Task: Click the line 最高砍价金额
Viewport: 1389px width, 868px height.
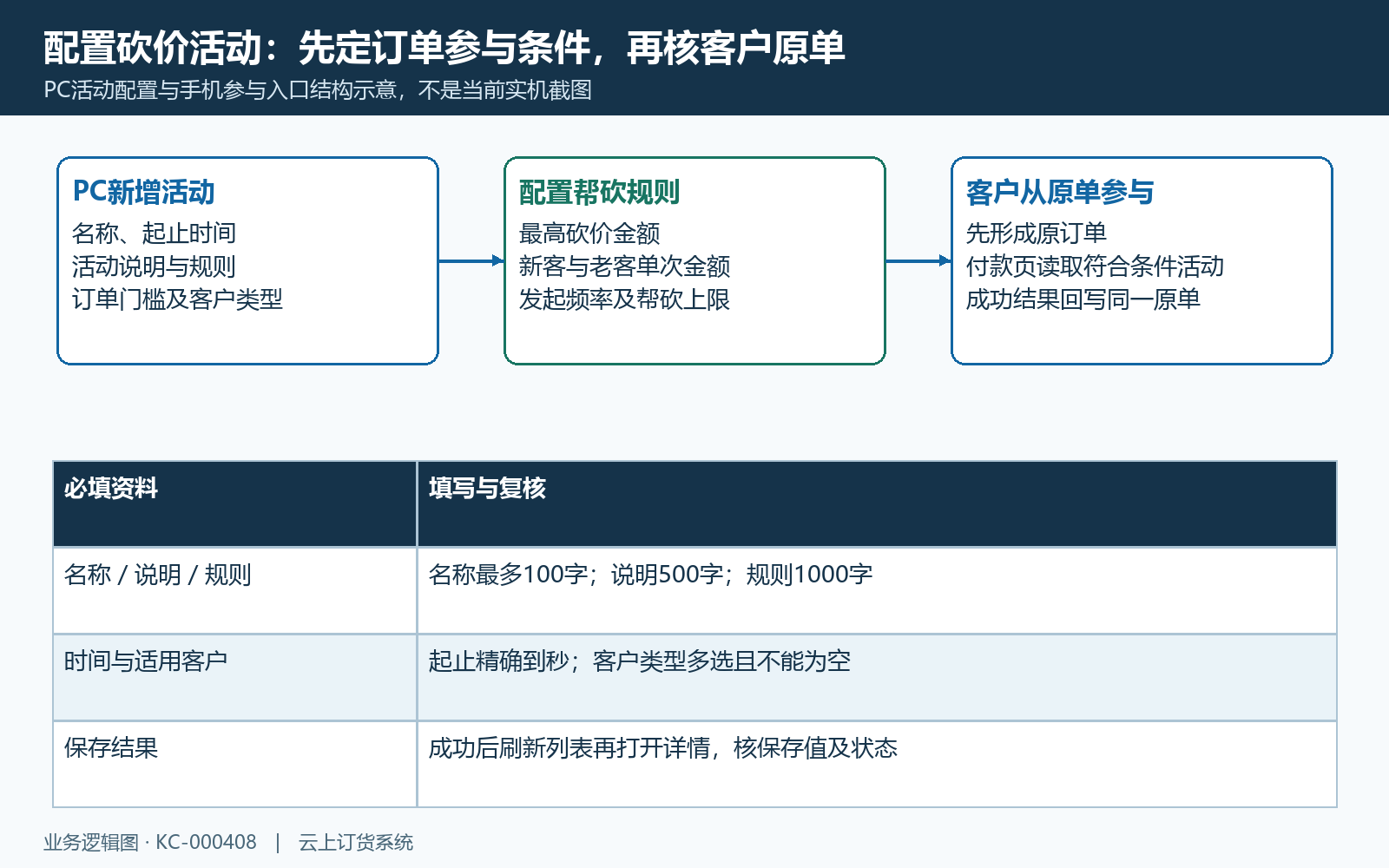Action: (589, 233)
